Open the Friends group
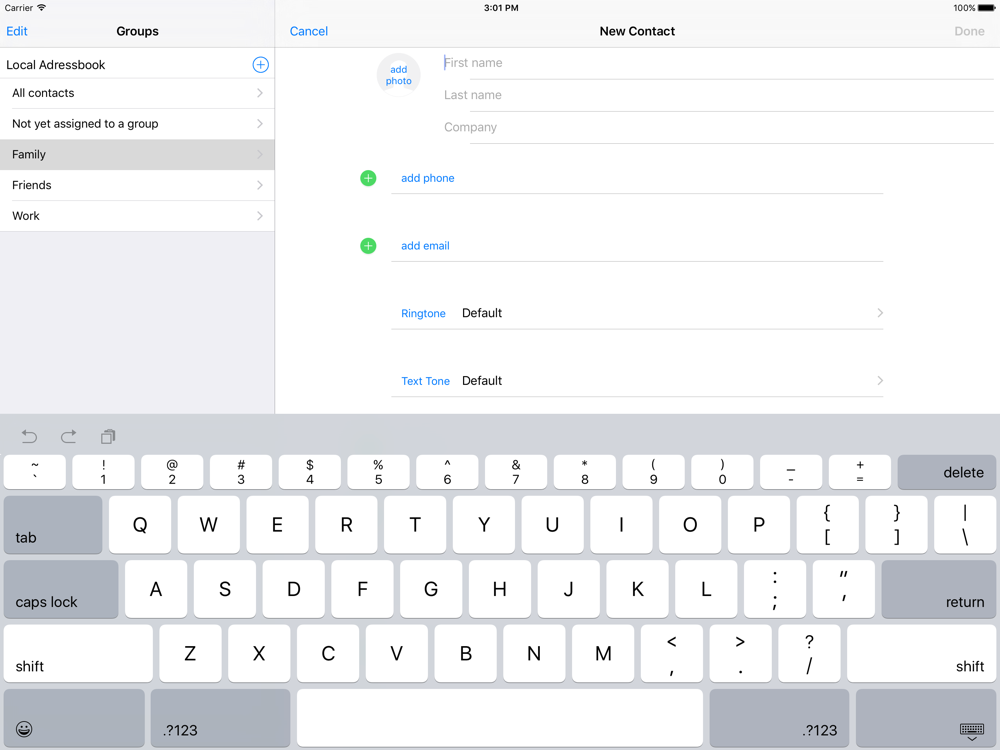Image resolution: width=1000 pixels, height=750 pixels. pos(137,185)
